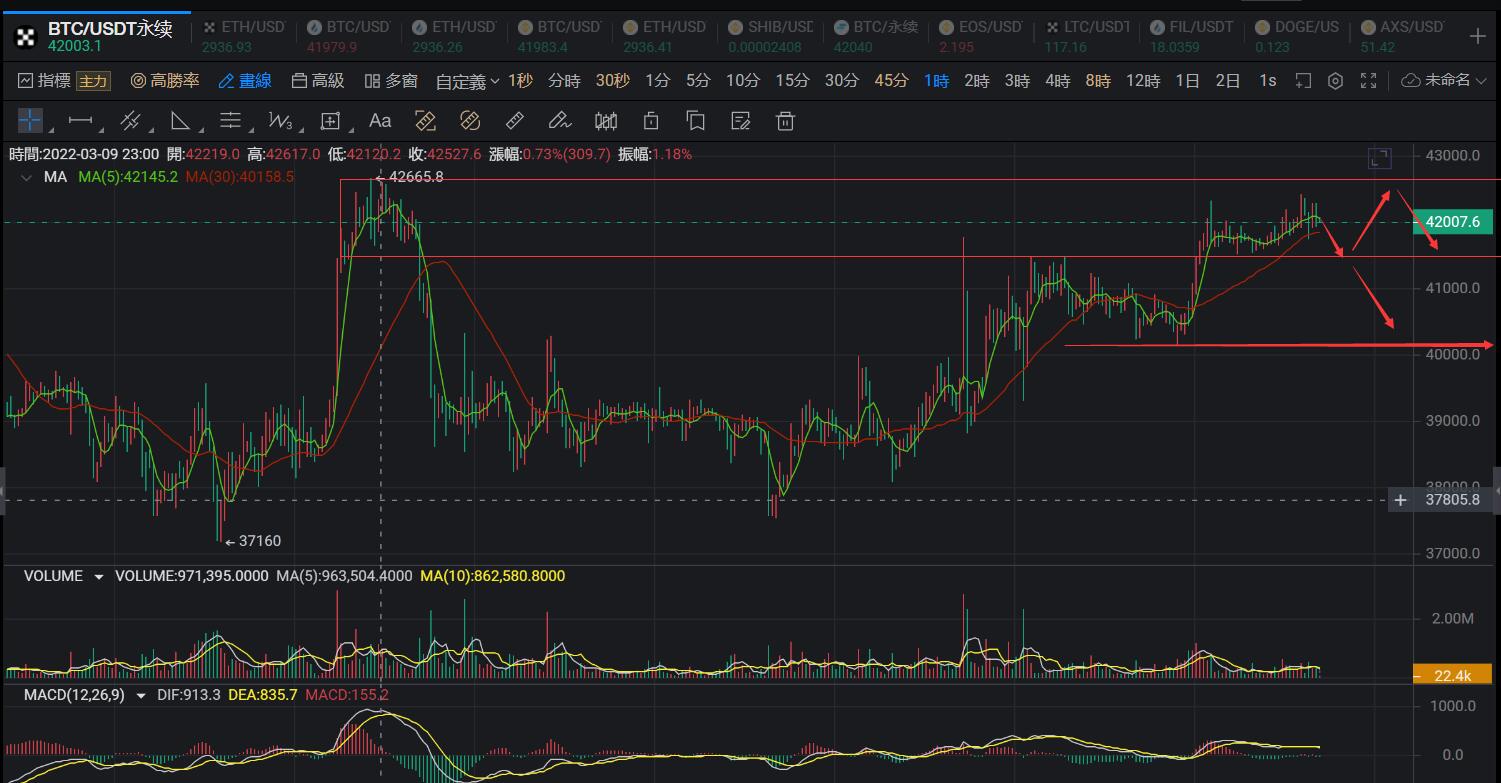Select the 1s timeframe
This screenshot has height=783, width=1501.
click(1268, 81)
